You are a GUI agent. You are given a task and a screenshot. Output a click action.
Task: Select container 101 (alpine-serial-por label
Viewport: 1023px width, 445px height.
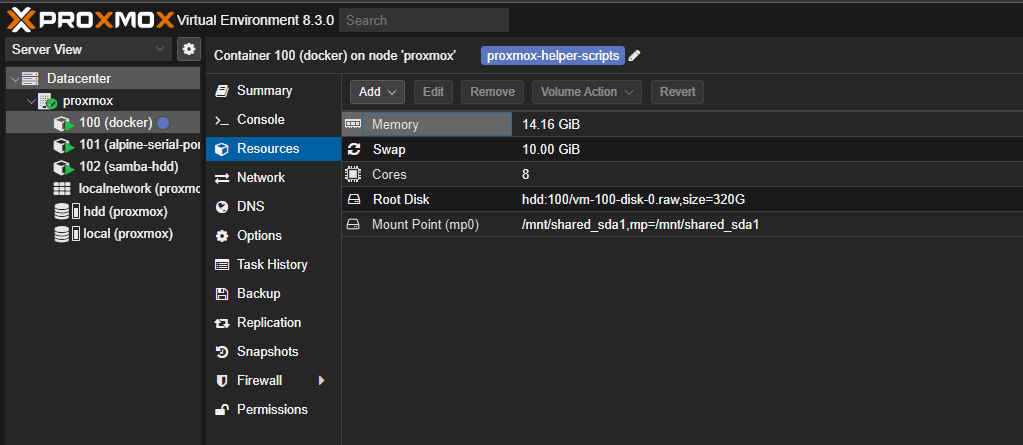139,145
